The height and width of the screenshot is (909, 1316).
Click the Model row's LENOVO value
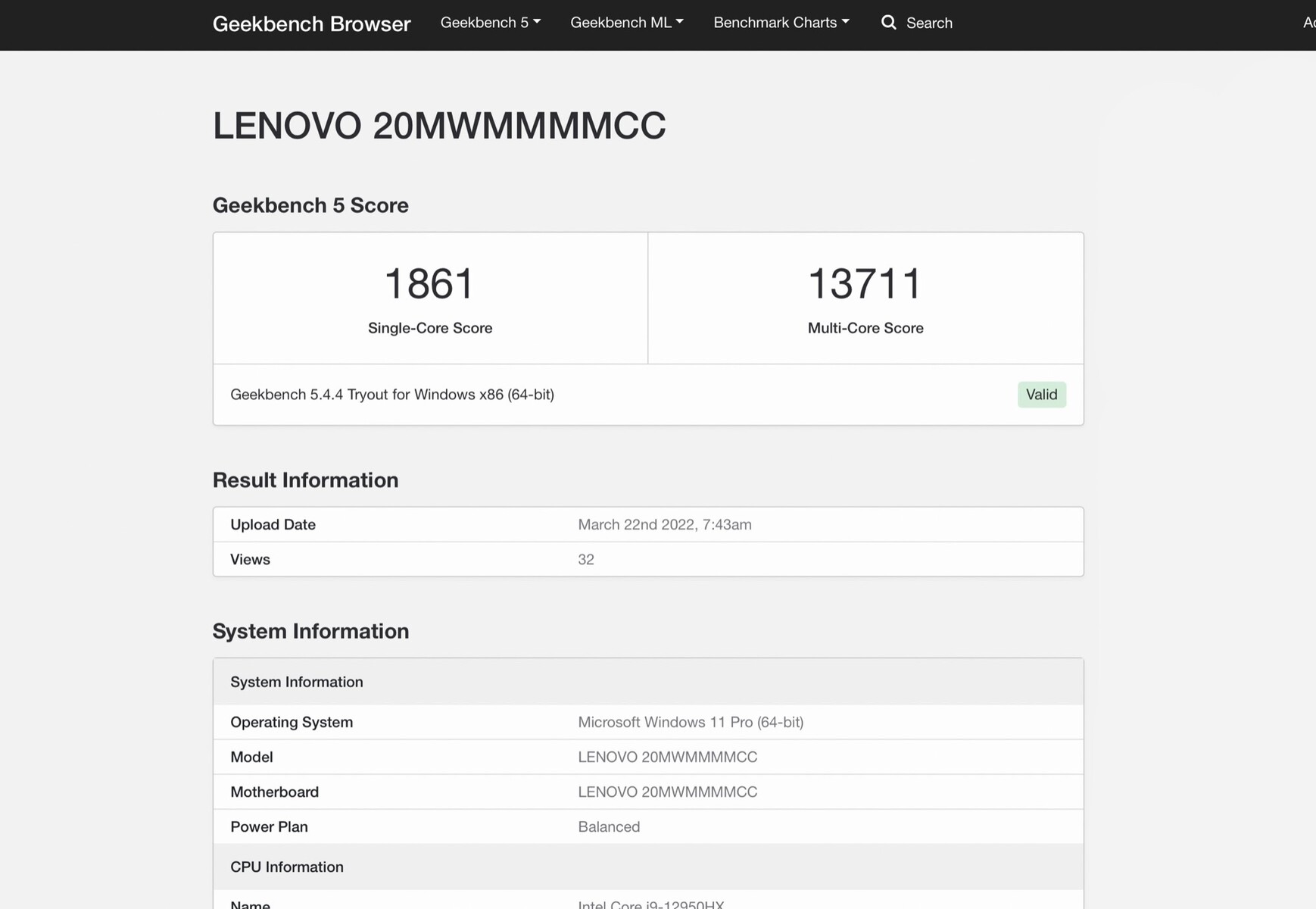point(667,757)
